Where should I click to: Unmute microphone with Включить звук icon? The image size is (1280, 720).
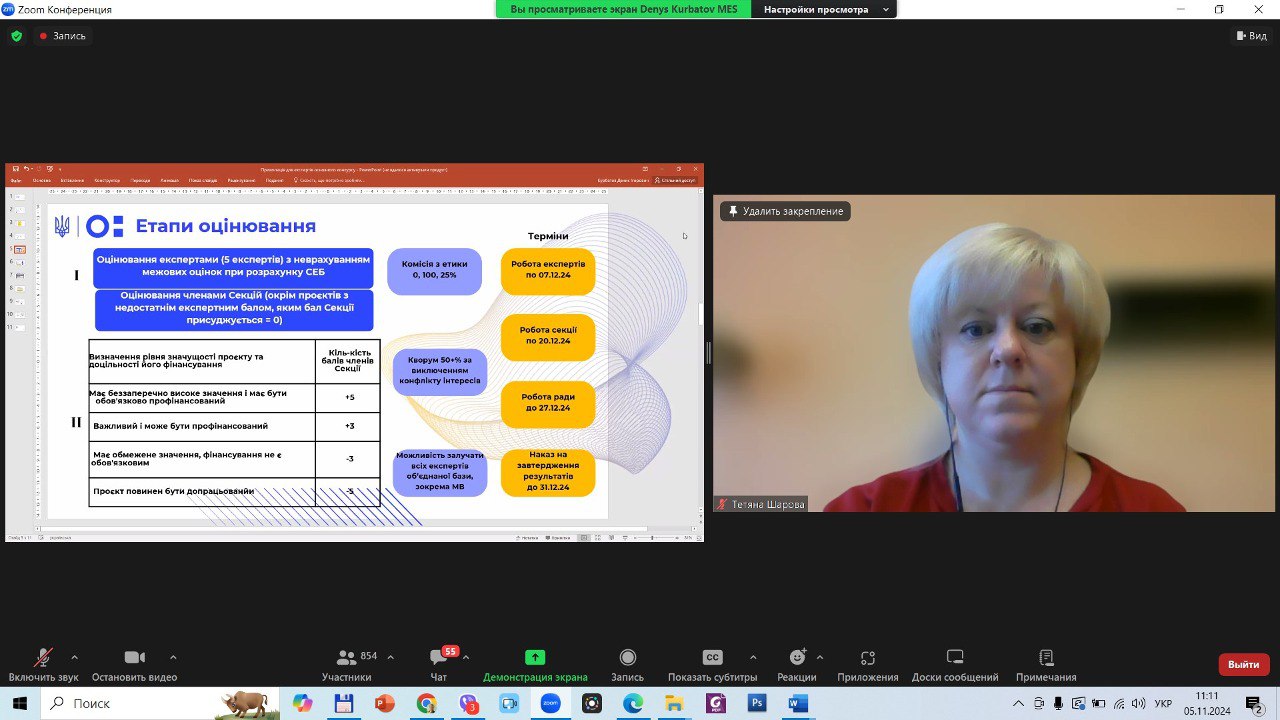tap(43, 658)
